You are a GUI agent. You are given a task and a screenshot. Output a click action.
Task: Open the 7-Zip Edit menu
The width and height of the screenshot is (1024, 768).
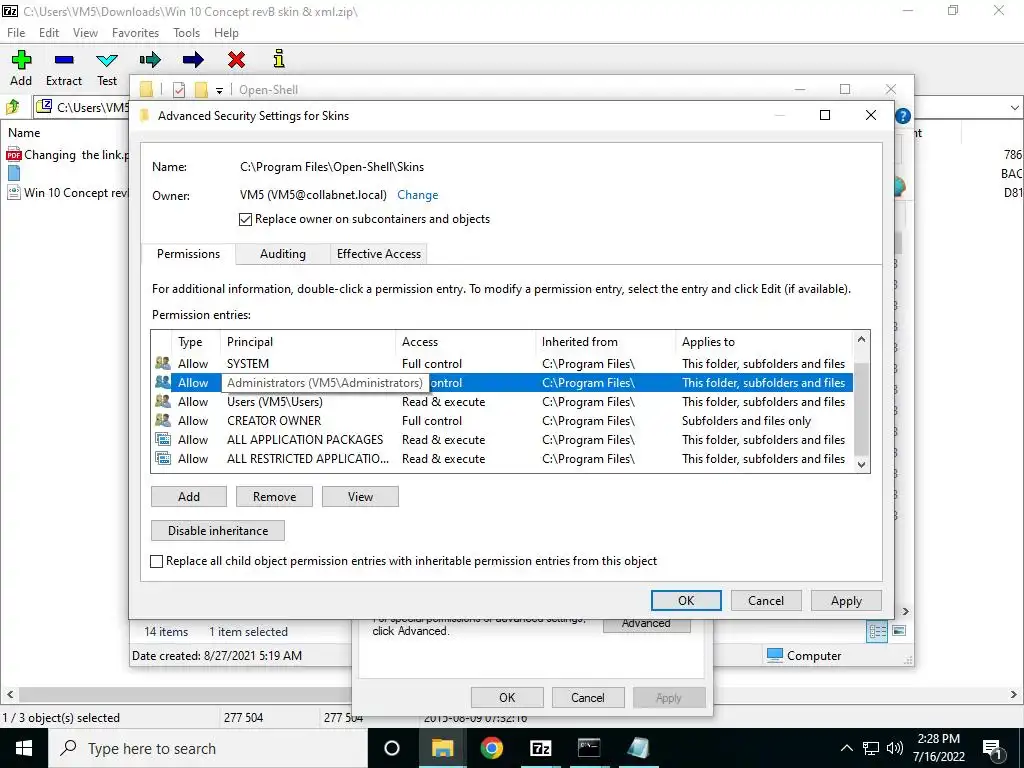pyautogui.click(x=49, y=33)
